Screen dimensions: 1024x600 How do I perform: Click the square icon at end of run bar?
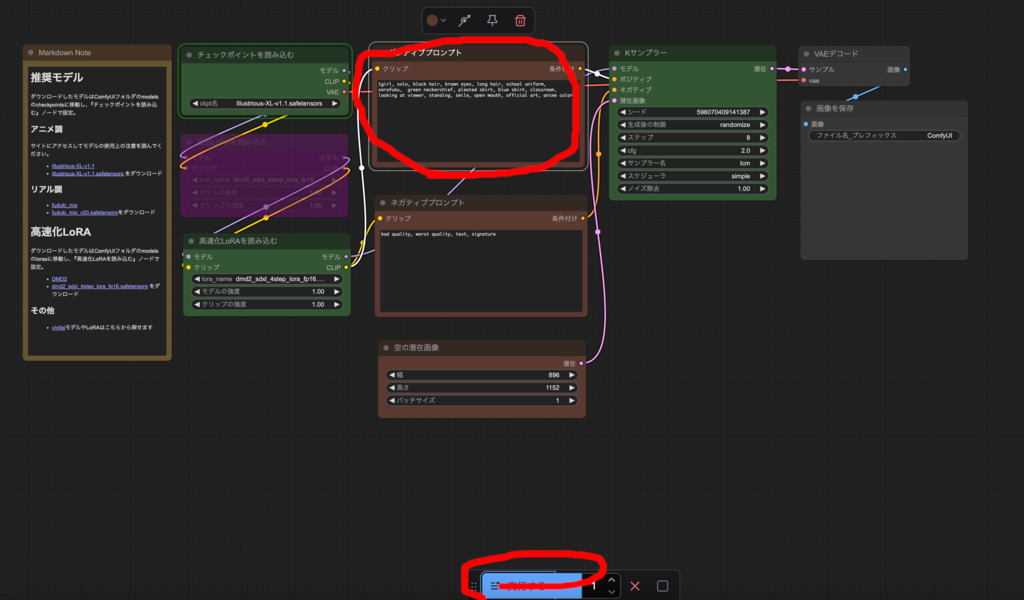tap(662, 586)
